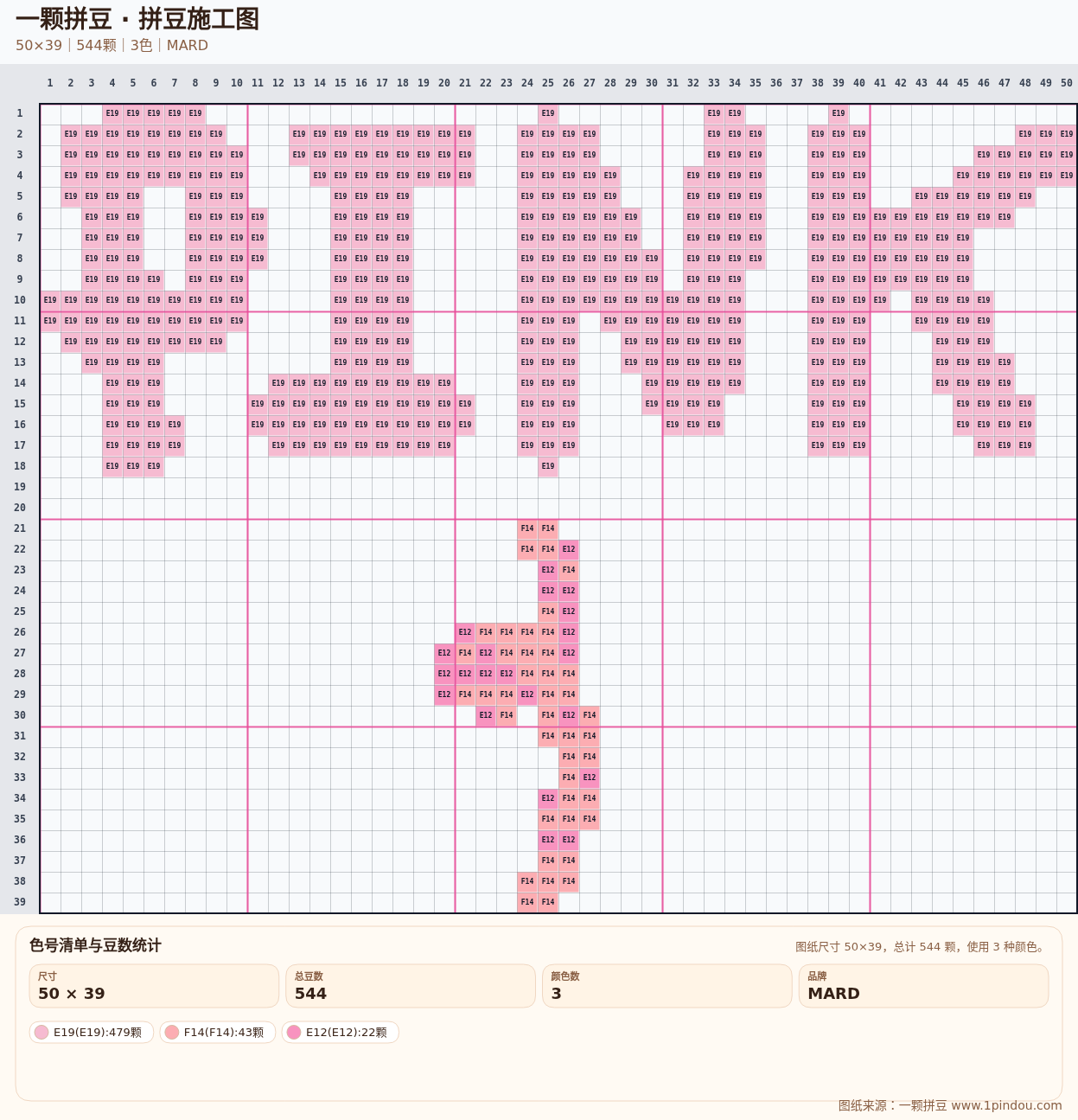Click the E19 bead at row 1, column 25
This screenshot has height=1120, width=1078.
tap(548, 113)
